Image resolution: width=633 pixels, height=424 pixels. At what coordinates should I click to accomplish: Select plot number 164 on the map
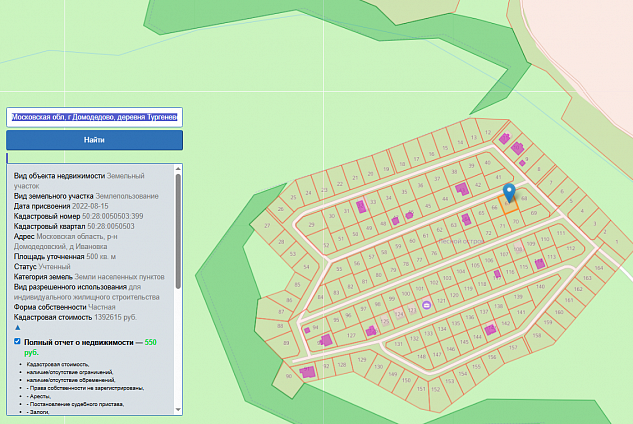599,268
